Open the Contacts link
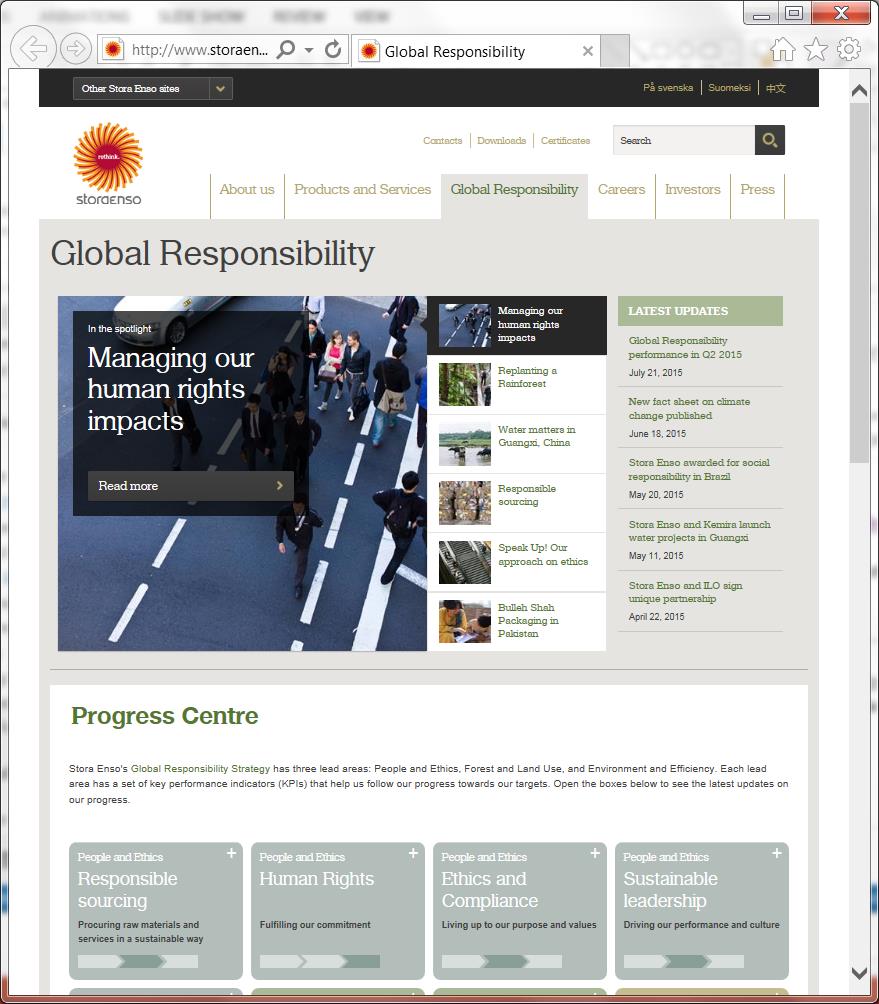Screen dimensions: 879x1004 (x=442, y=140)
